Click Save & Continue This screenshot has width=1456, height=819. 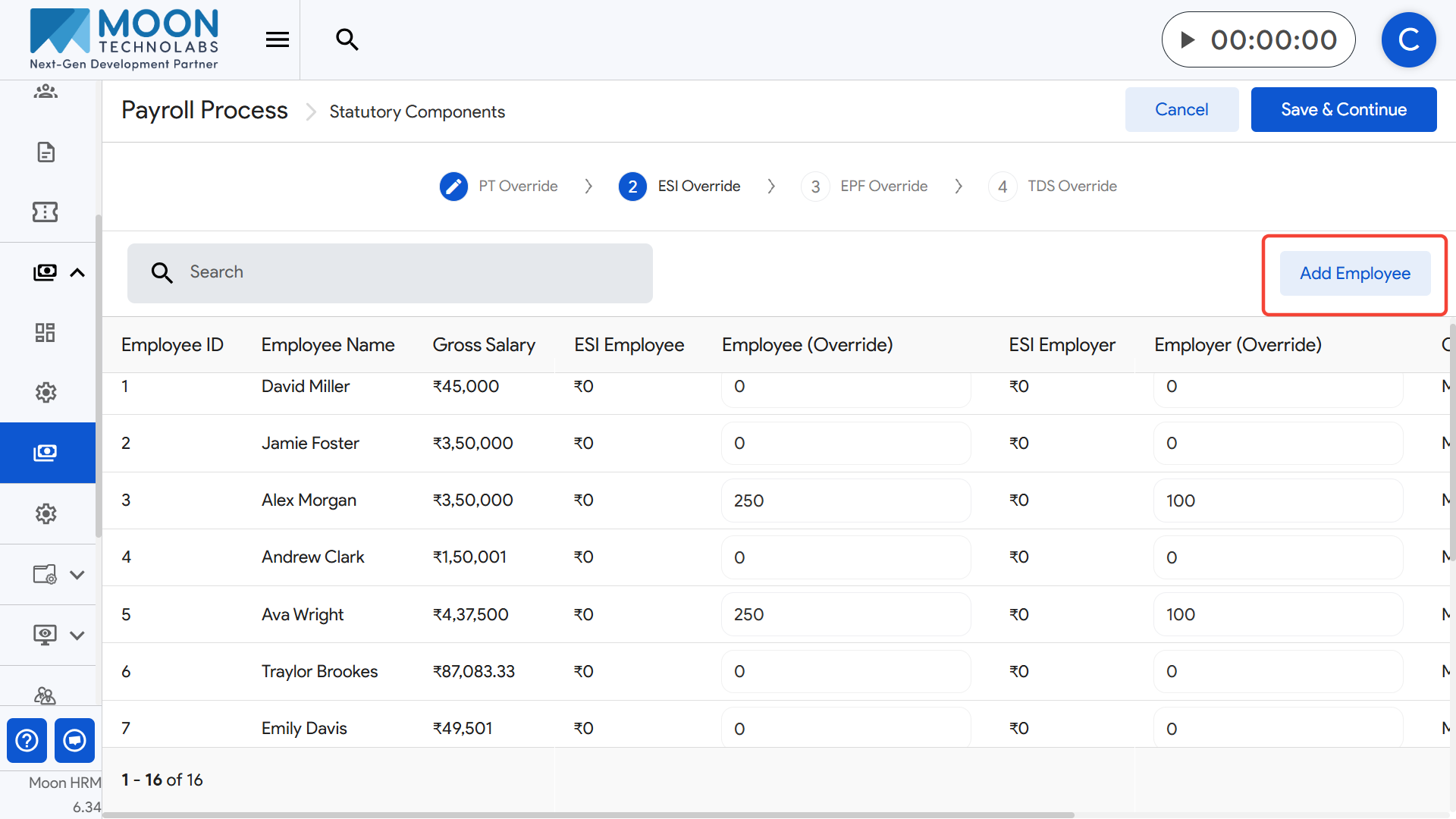pos(1343,110)
